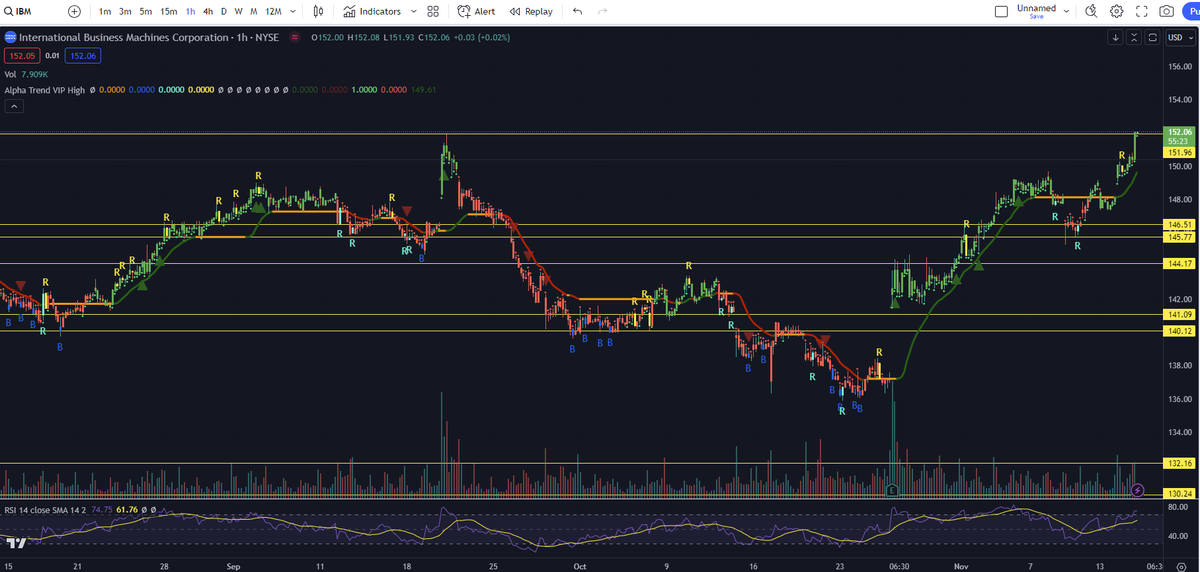Select the Vol indicator legend

point(10,74)
